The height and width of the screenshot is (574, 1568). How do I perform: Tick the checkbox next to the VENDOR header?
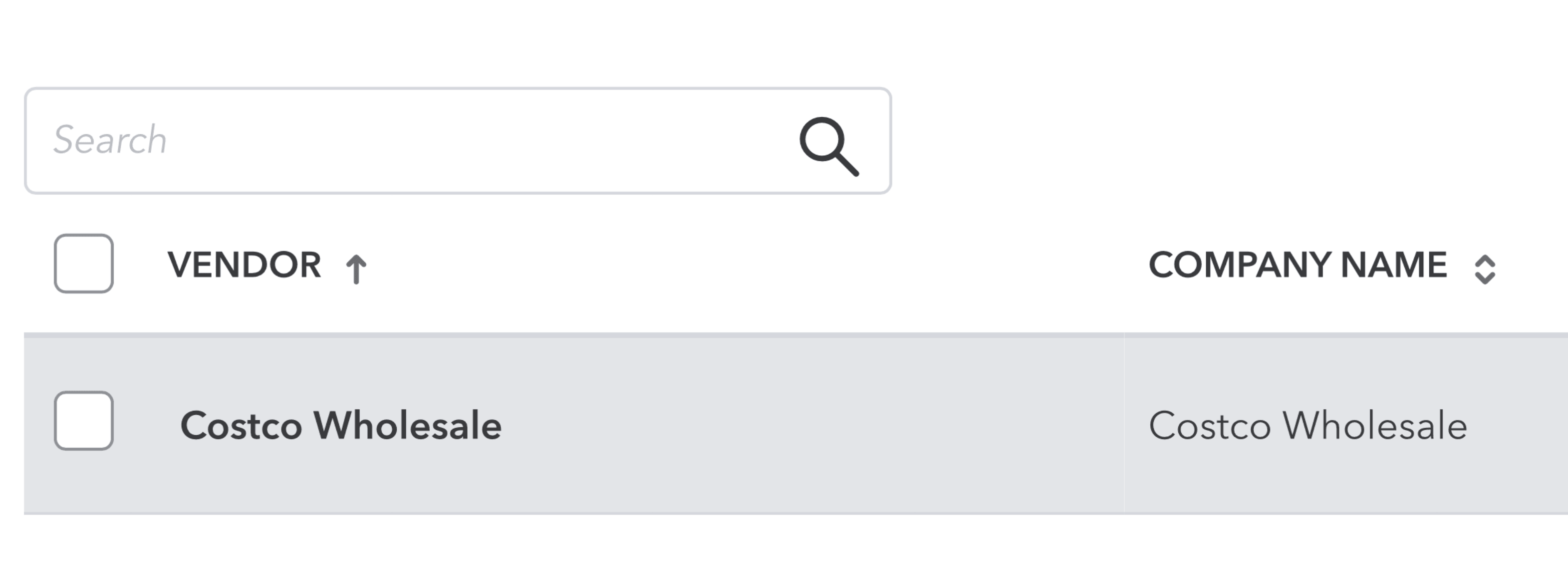coord(84,264)
